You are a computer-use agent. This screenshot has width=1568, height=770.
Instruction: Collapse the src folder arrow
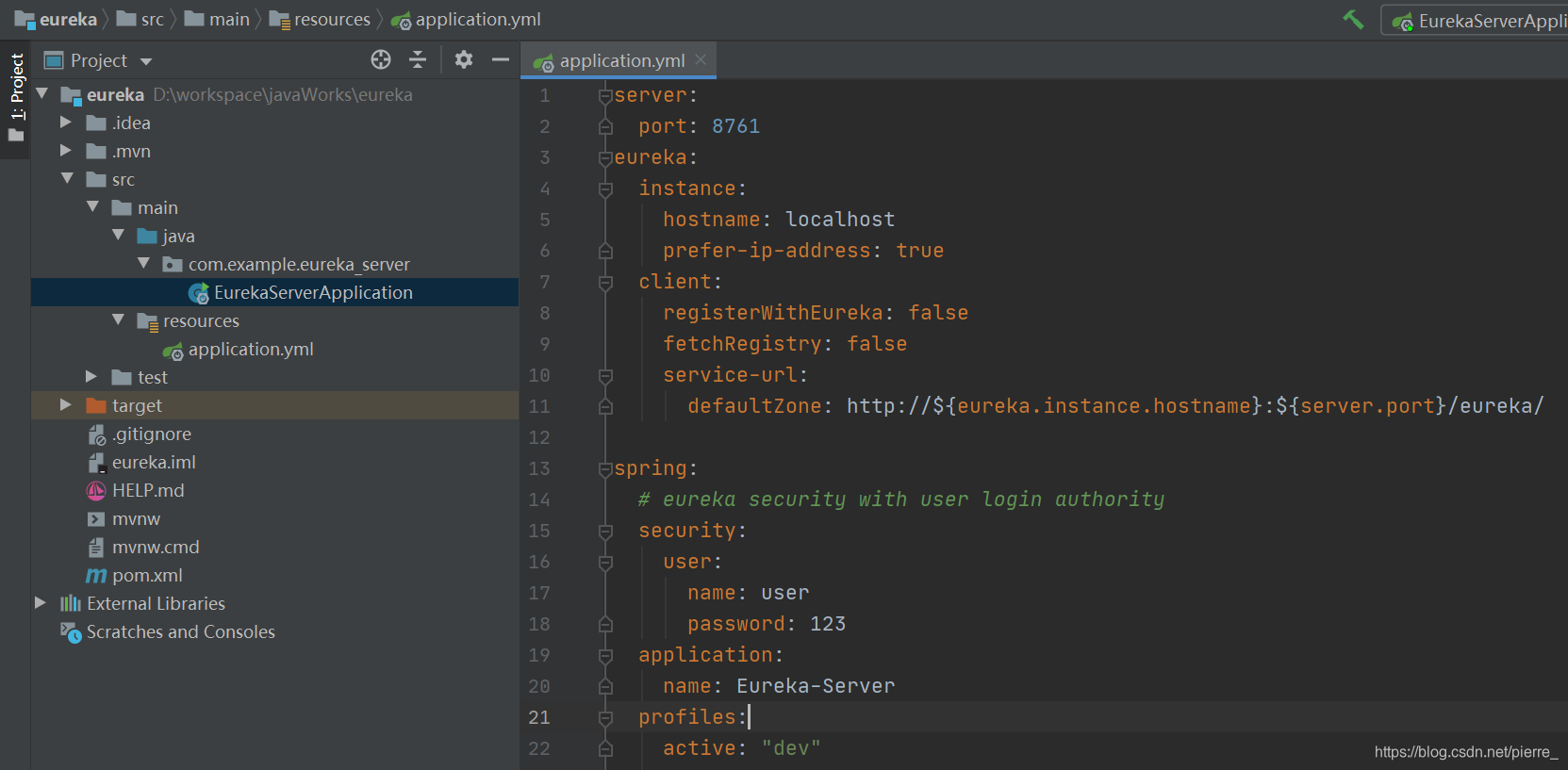[67, 178]
